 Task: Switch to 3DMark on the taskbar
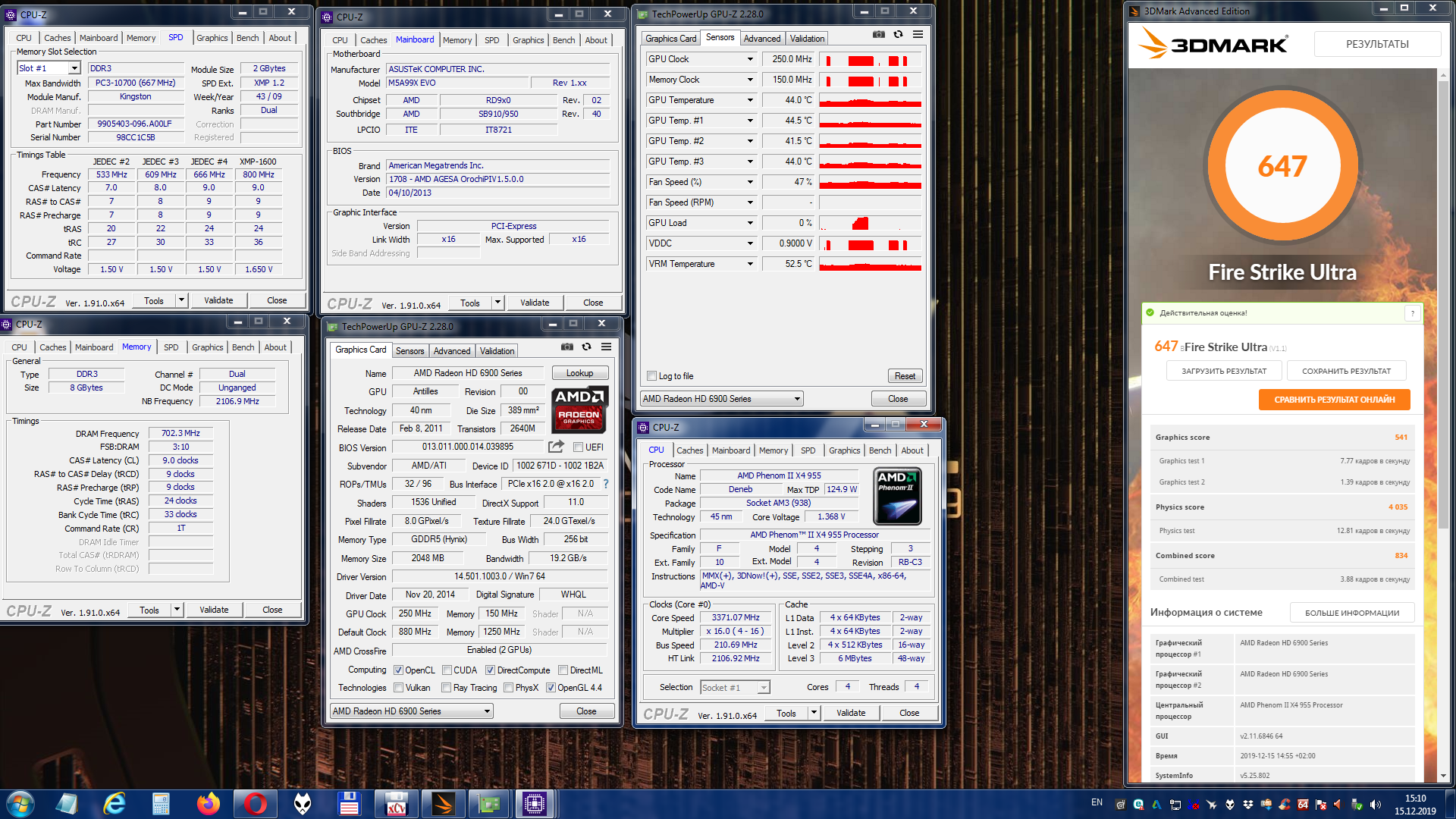443,804
